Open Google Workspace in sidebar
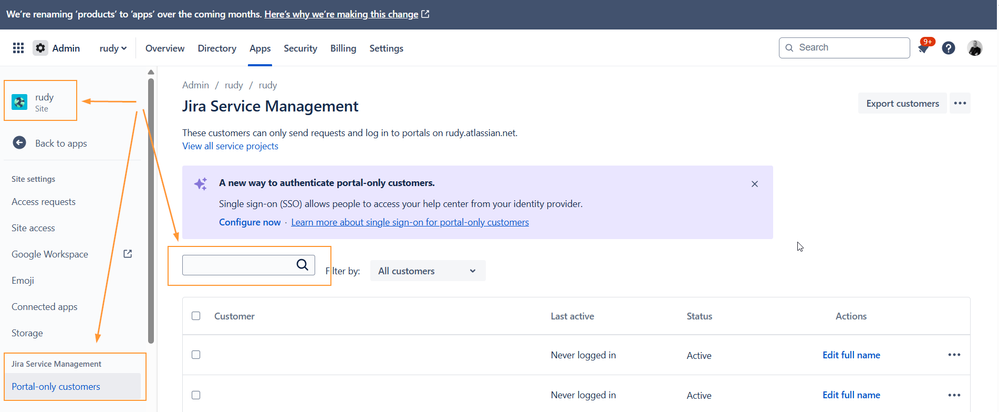 [x=50, y=254]
